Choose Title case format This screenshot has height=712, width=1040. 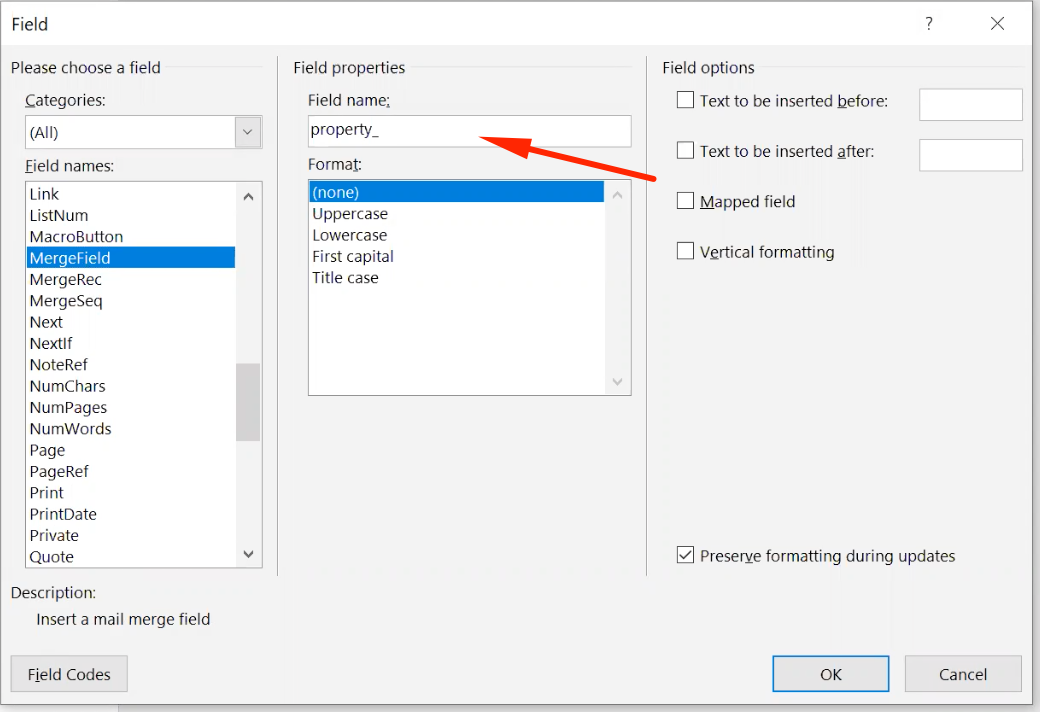click(457, 277)
